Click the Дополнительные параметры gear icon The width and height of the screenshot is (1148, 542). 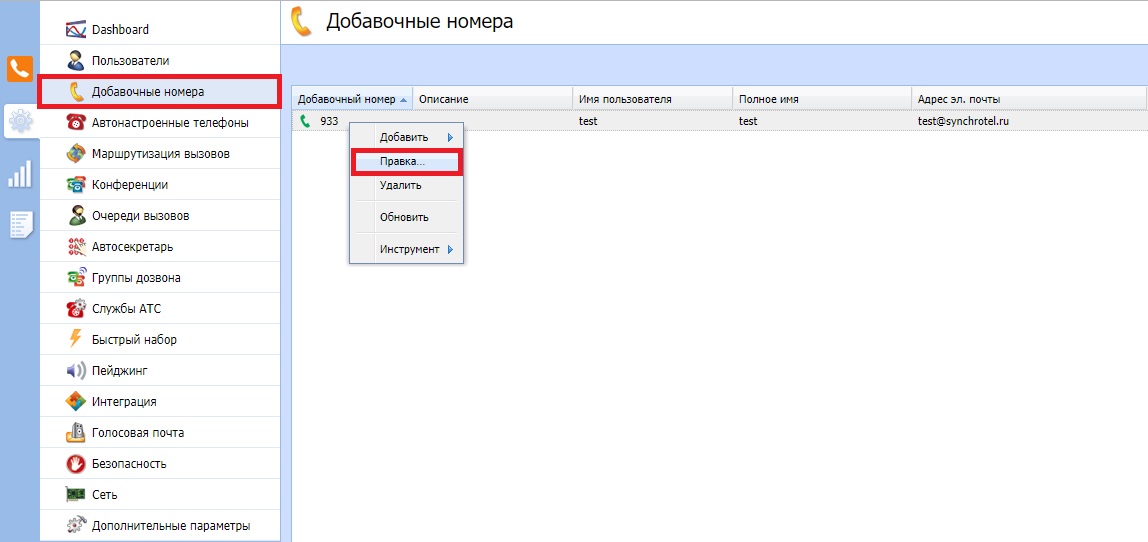[76, 525]
